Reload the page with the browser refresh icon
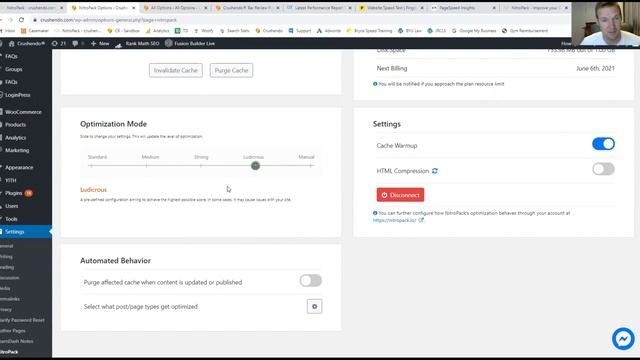This screenshot has height=360, width=640. tap(21, 20)
